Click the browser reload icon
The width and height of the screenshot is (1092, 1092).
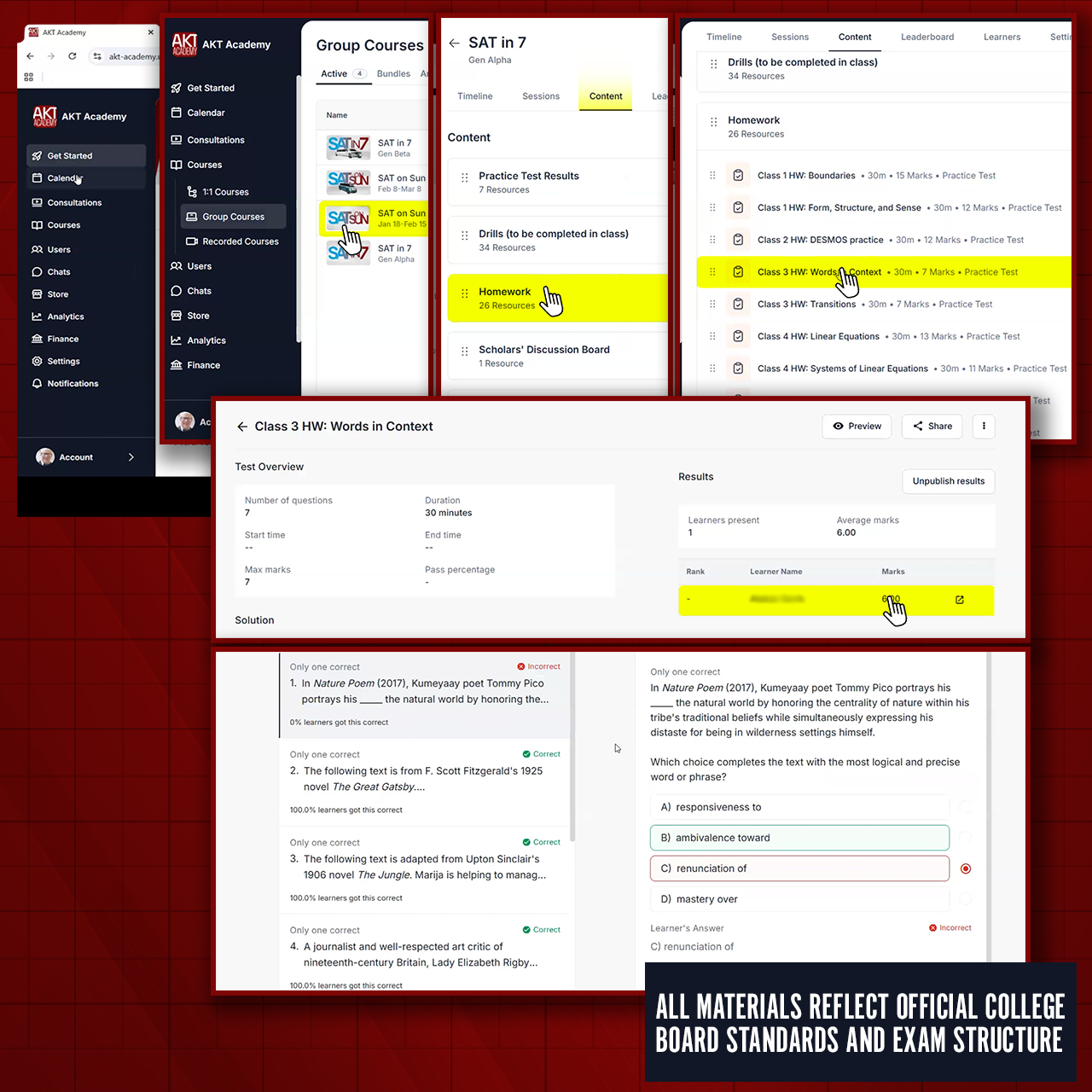[73, 56]
